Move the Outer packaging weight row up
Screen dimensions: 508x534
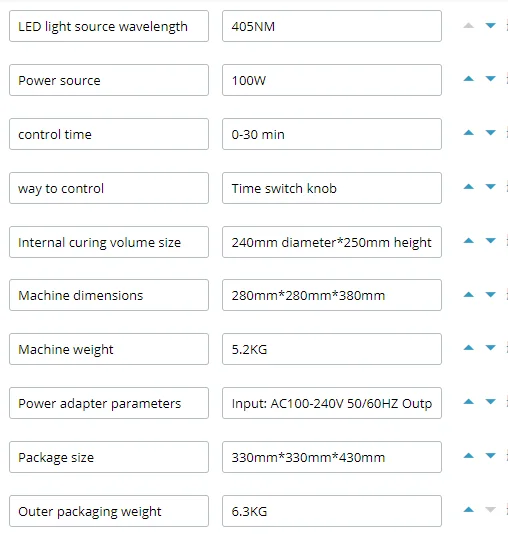(x=469, y=510)
